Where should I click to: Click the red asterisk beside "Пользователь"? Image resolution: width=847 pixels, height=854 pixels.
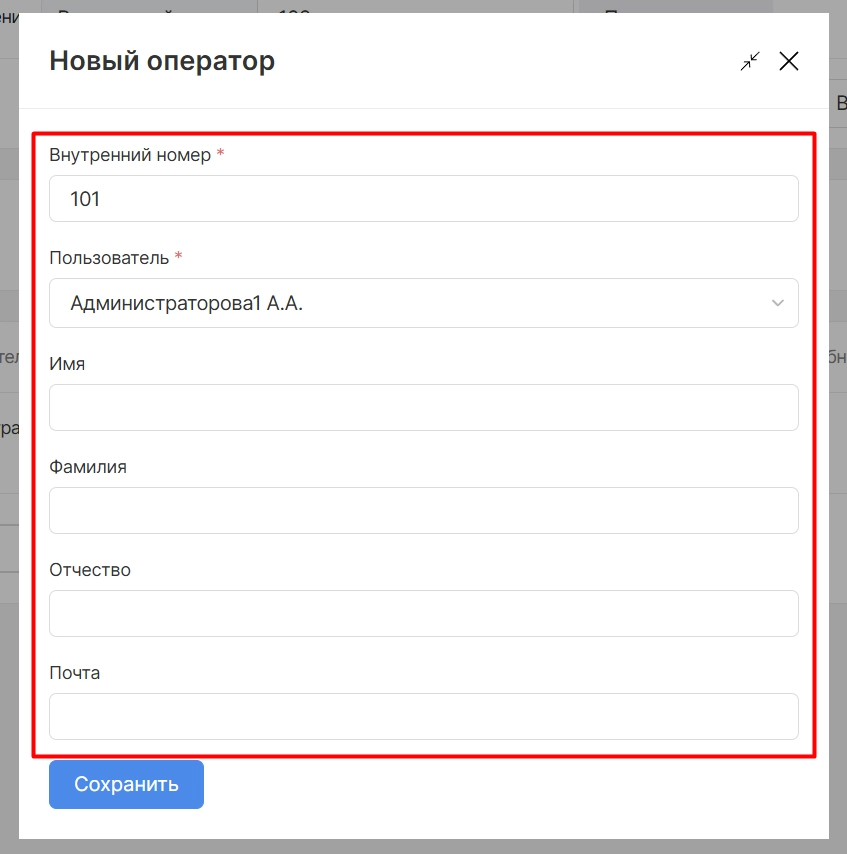click(178, 257)
